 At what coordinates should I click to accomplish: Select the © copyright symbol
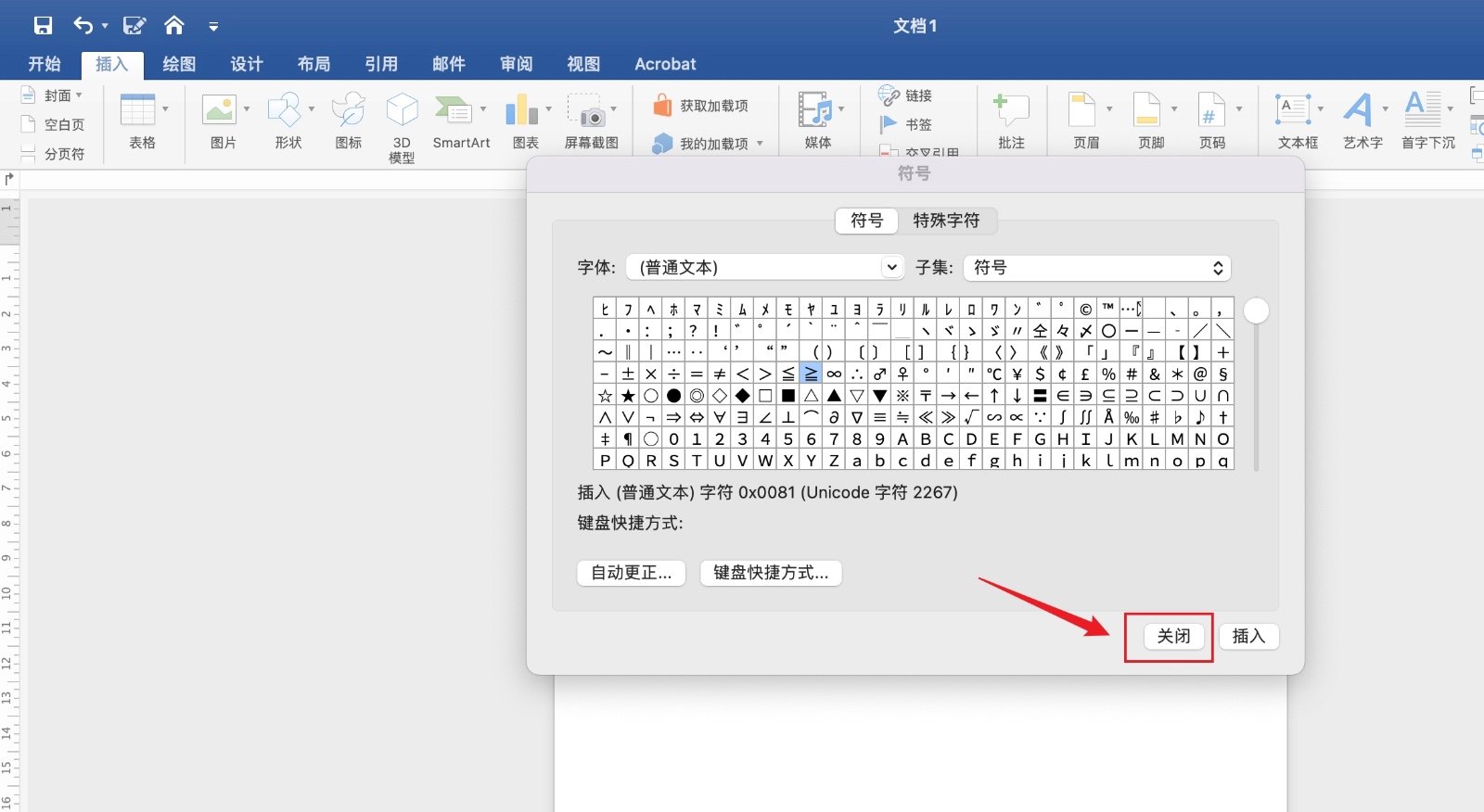(x=1085, y=309)
